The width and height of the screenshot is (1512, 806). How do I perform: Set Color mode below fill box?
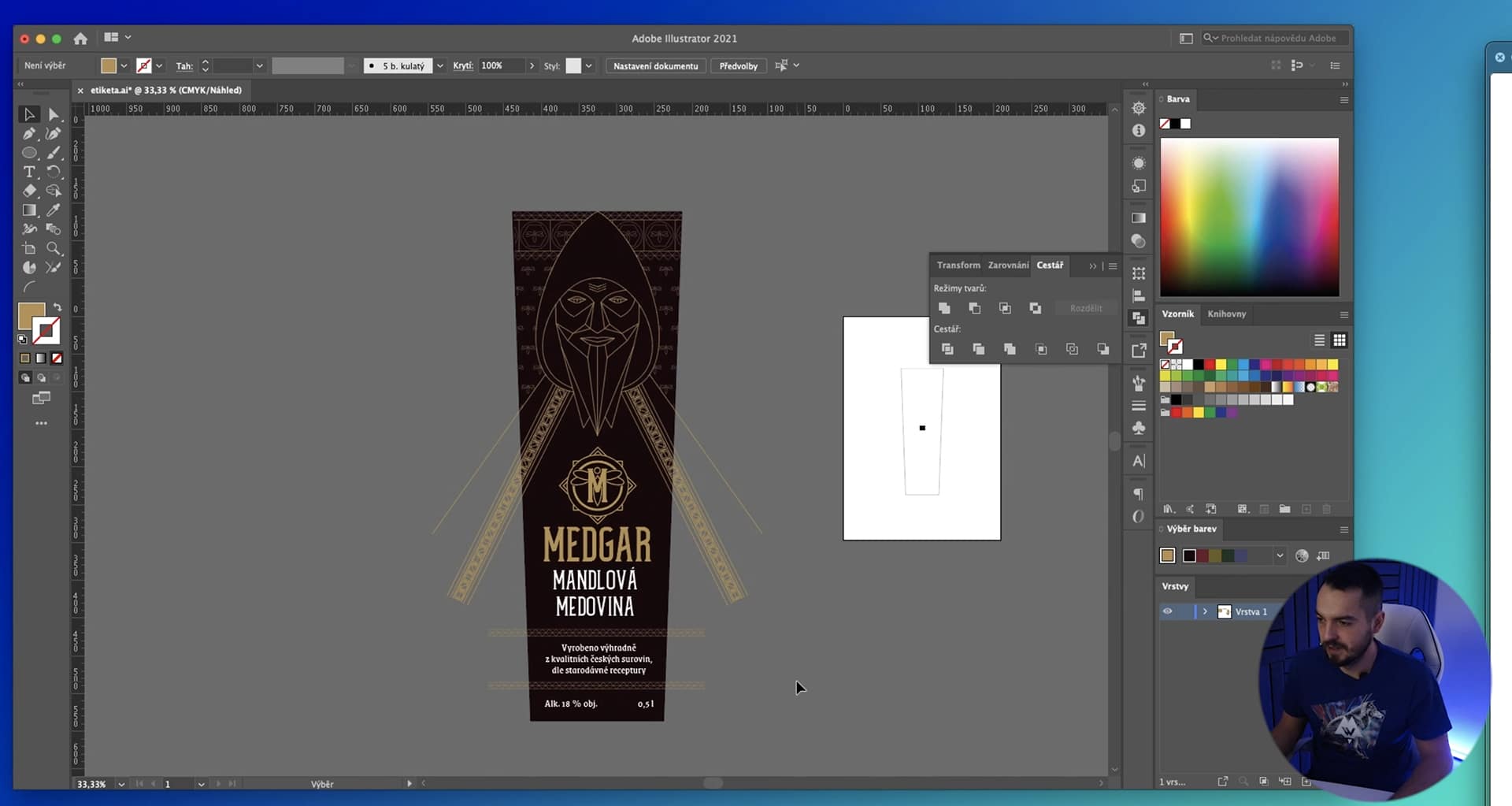(x=25, y=358)
